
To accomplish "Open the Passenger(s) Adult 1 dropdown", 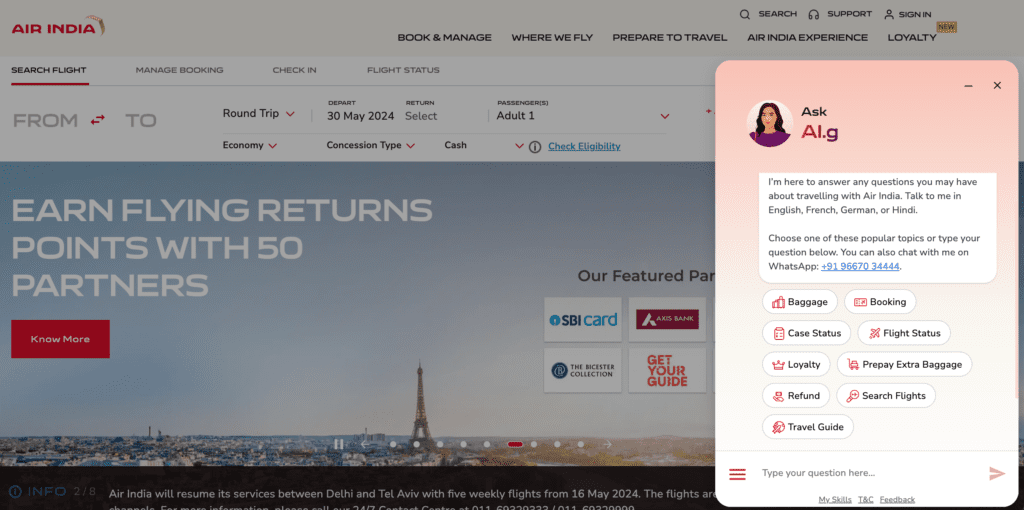I will 583,116.
